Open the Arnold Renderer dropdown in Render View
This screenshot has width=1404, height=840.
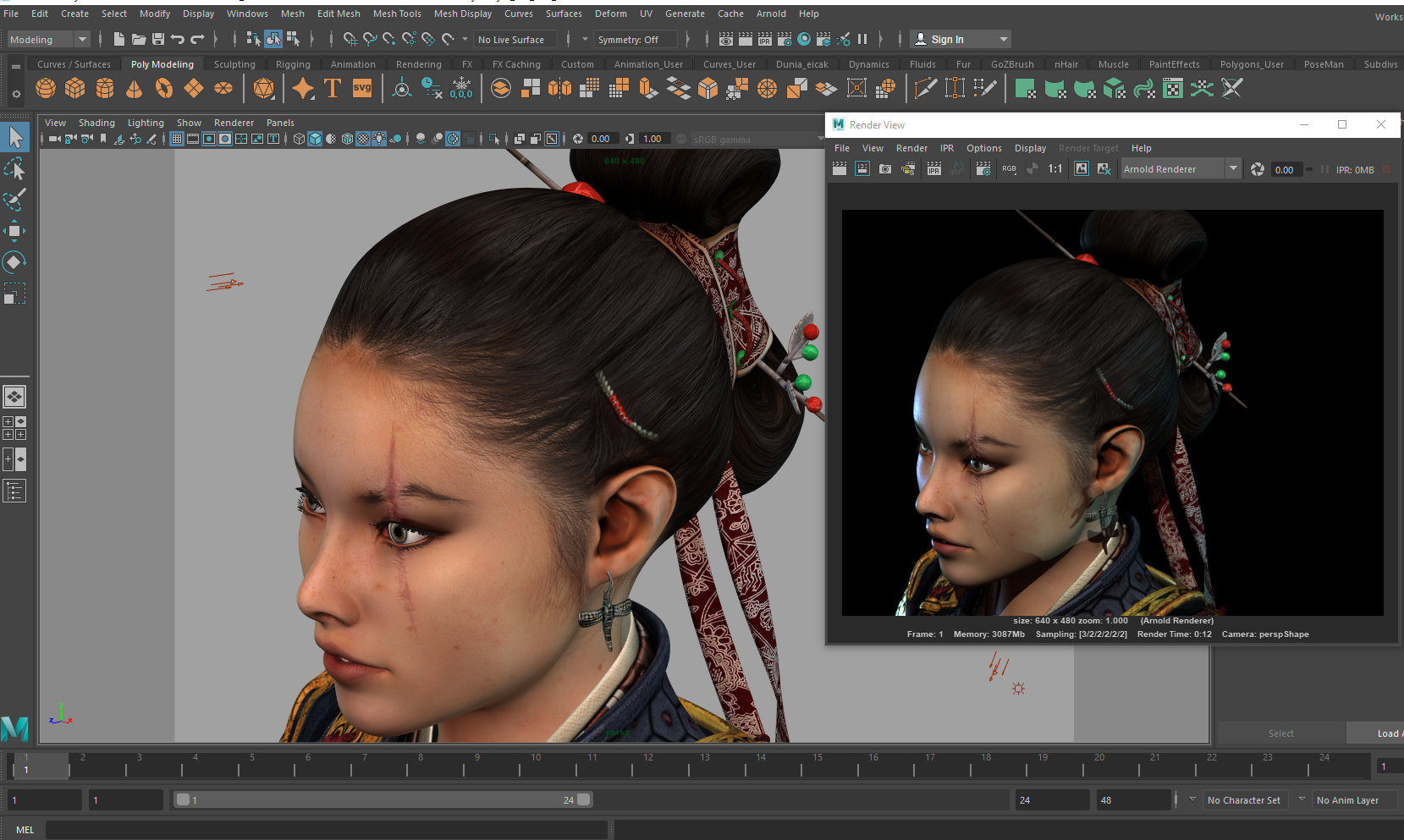(x=1233, y=168)
